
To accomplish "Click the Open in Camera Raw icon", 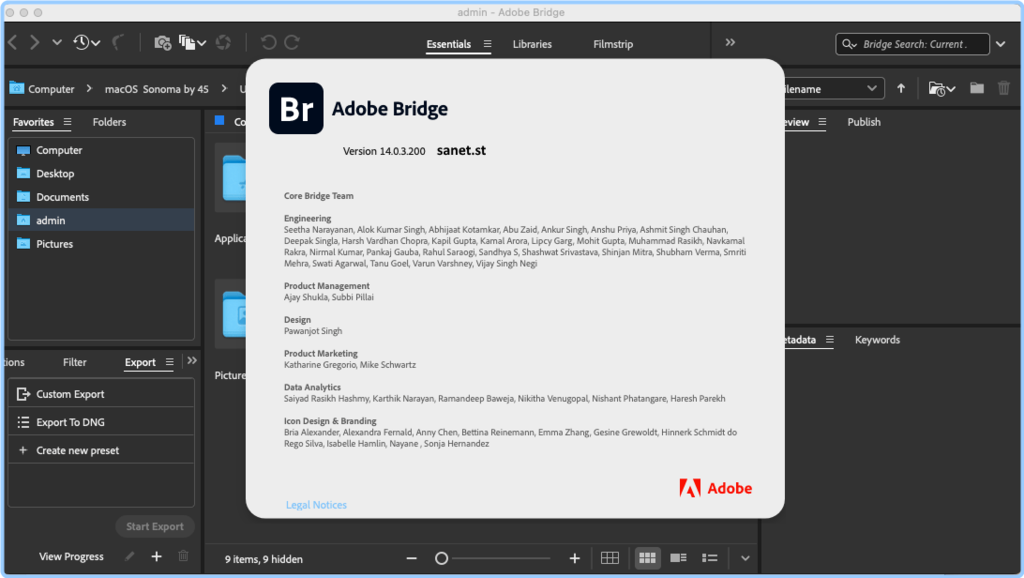I will [223, 42].
